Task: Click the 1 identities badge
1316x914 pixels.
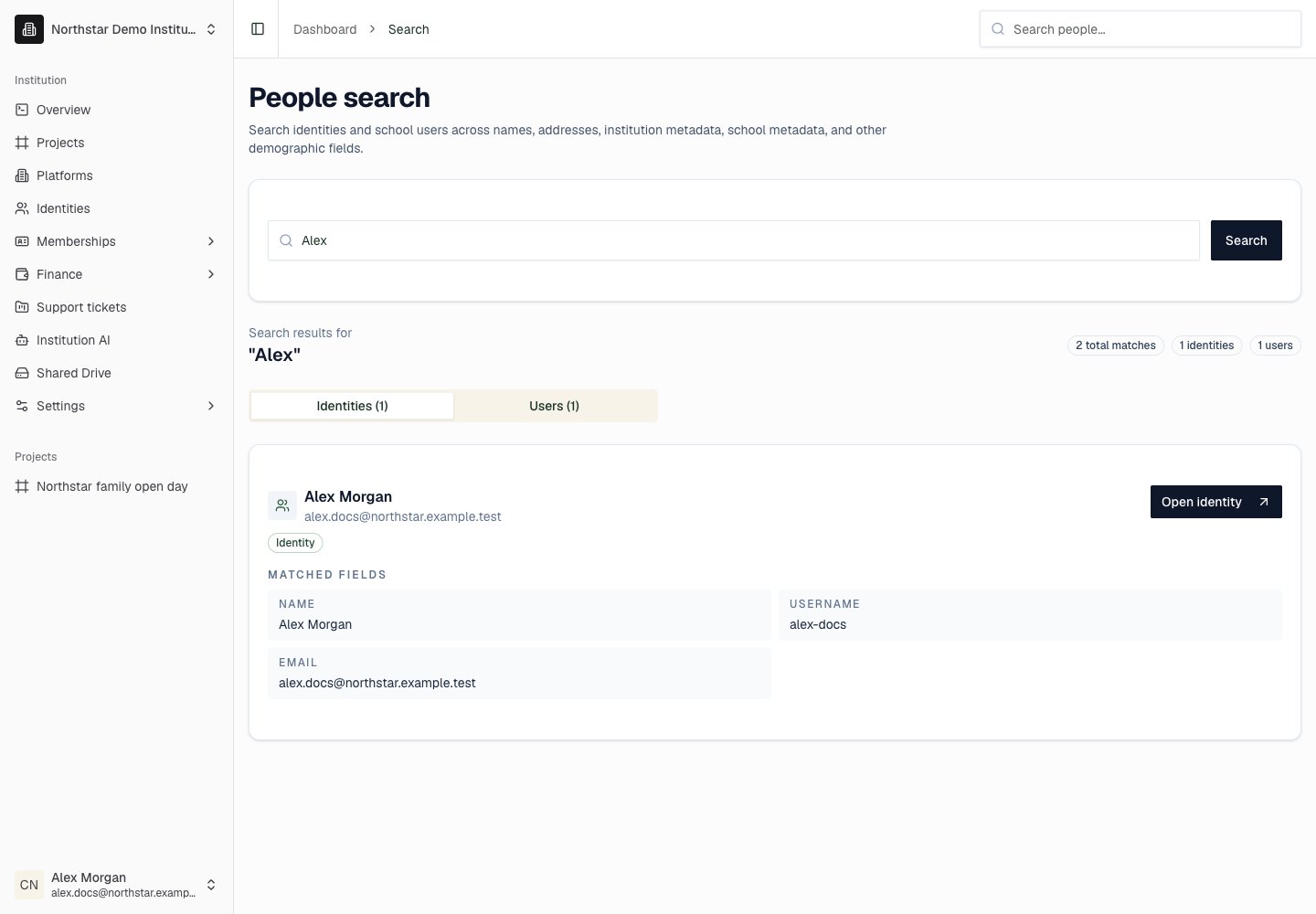Action: (1206, 345)
